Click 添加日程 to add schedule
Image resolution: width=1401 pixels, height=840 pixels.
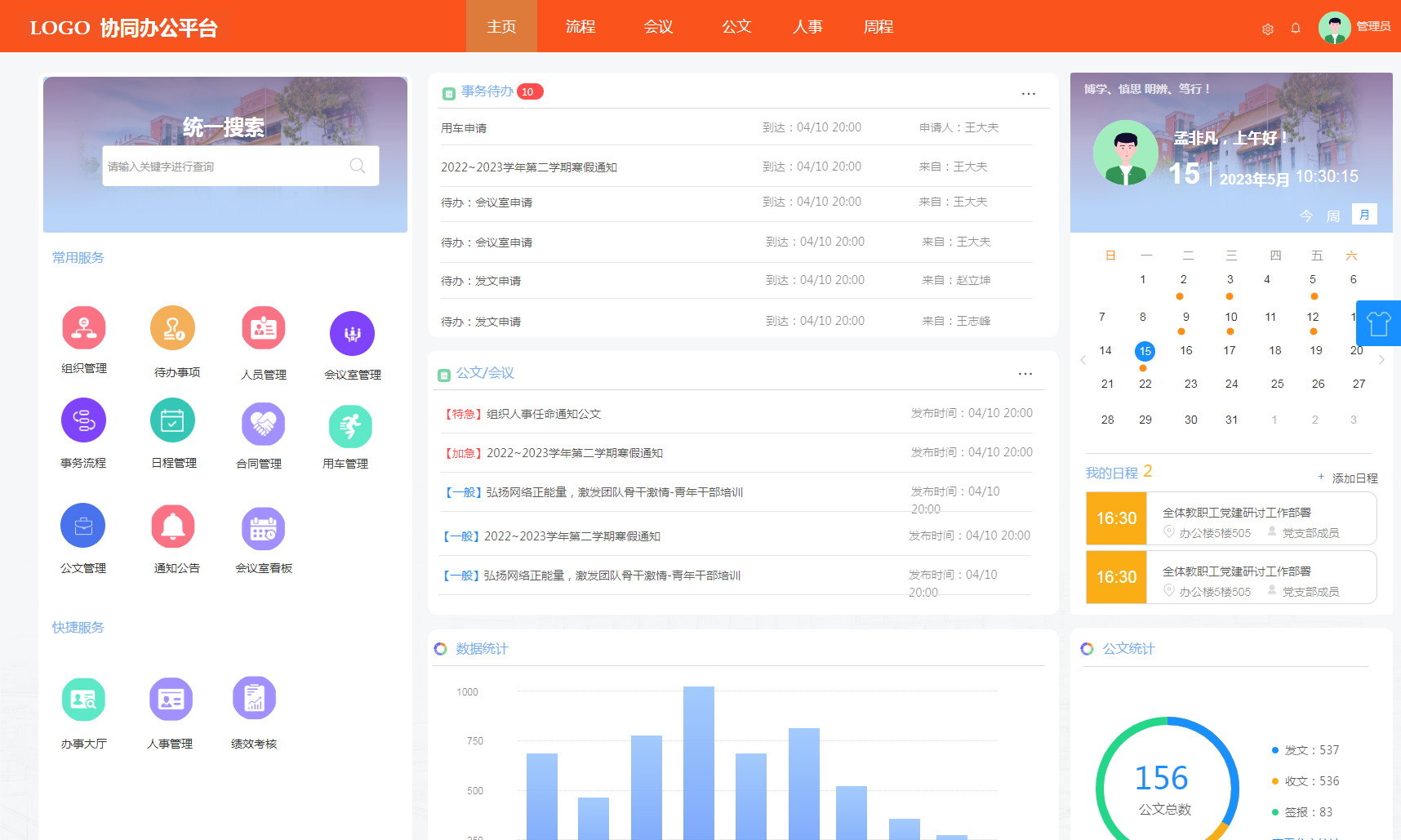click(x=1348, y=478)
